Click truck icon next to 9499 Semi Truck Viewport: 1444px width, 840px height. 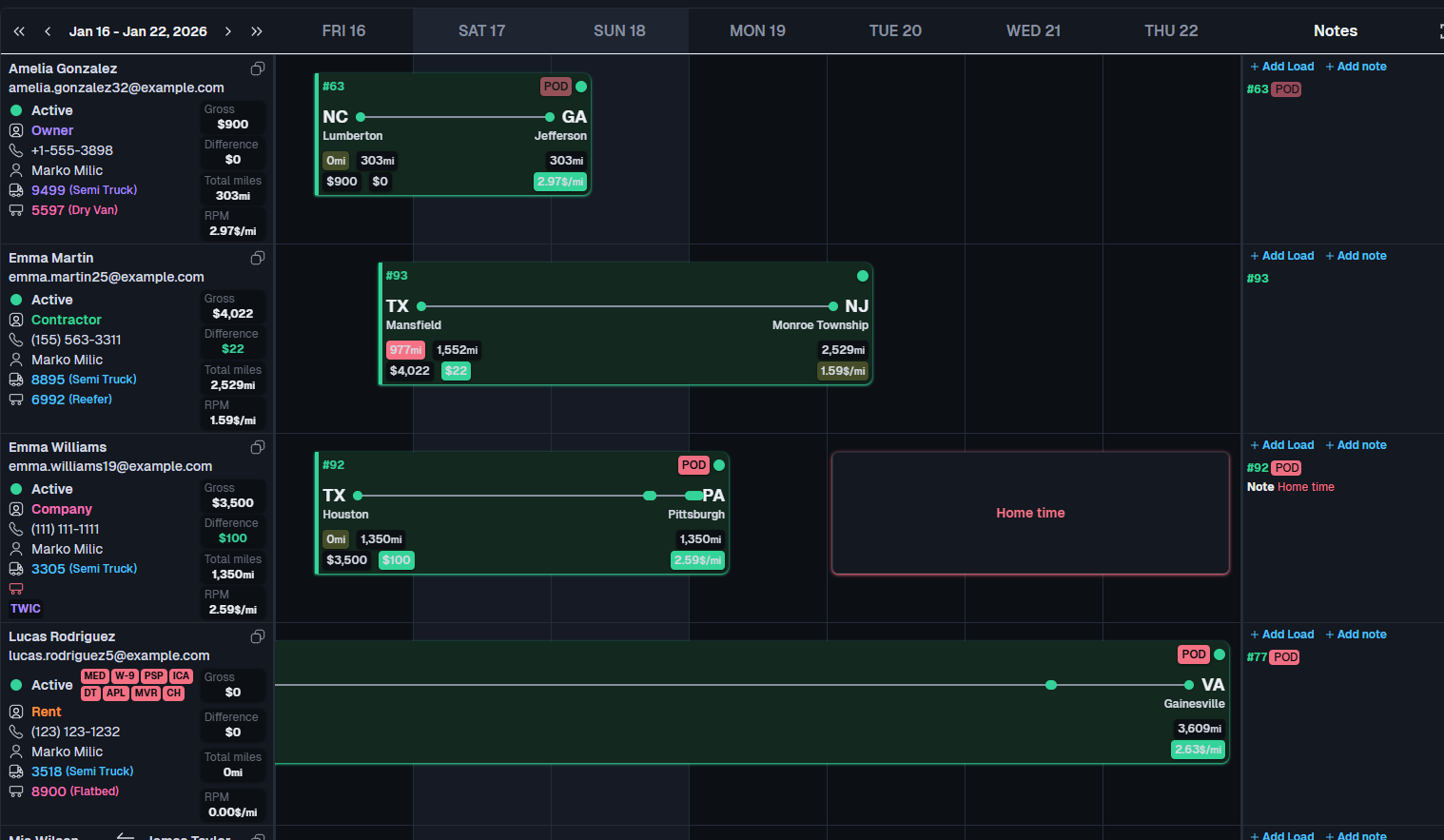[16, 190]
